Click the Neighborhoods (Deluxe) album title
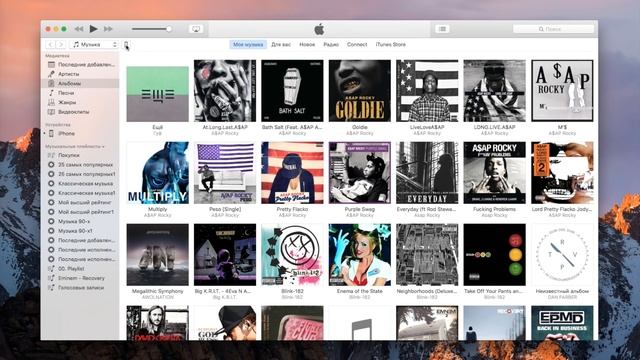The width and height of the screenshot is (640, 360). [427, 291]
